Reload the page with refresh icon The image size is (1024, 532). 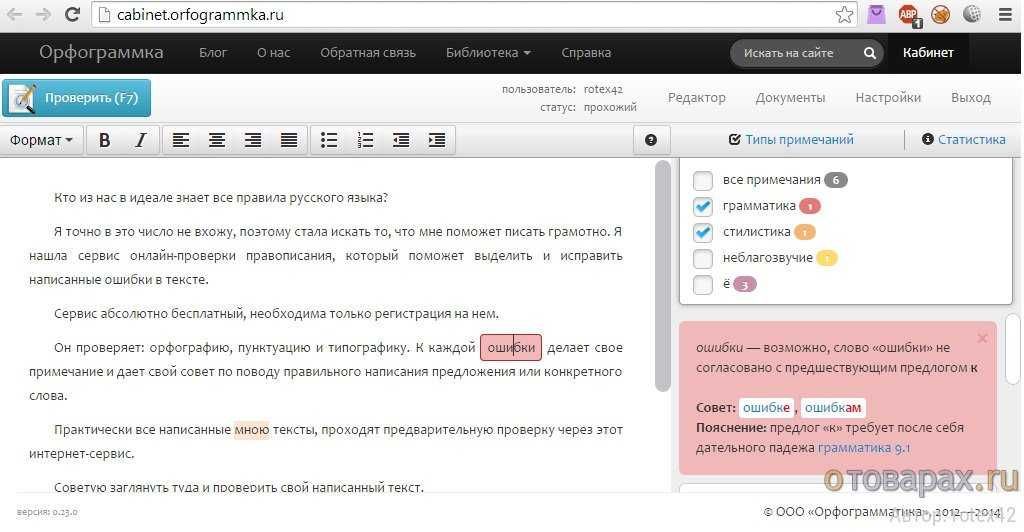(x=72, y=14)
